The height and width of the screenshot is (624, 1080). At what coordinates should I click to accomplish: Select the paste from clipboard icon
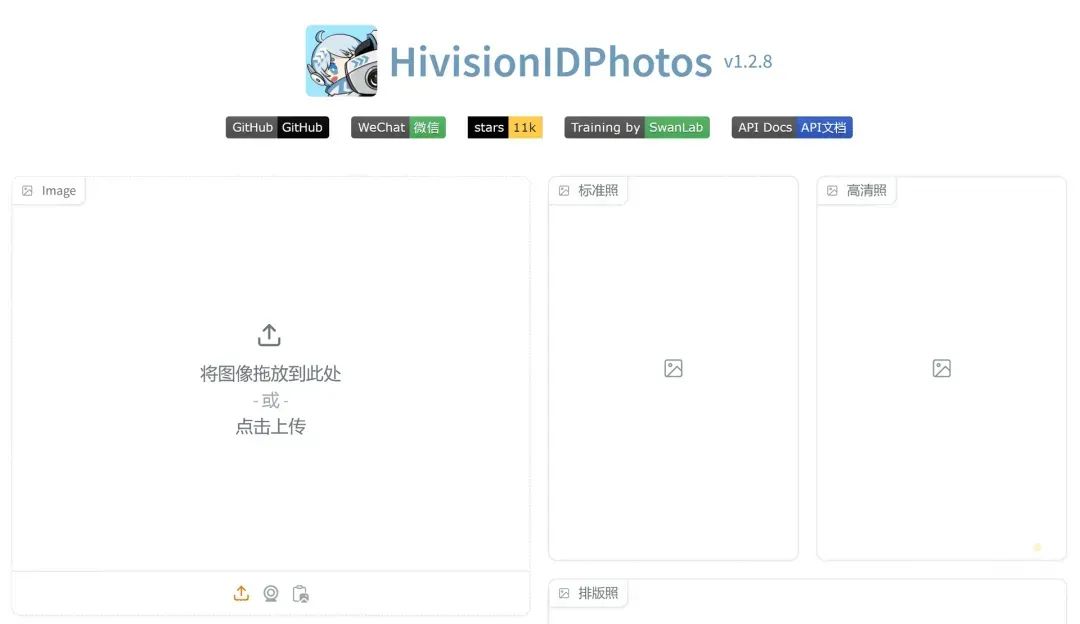300,594
